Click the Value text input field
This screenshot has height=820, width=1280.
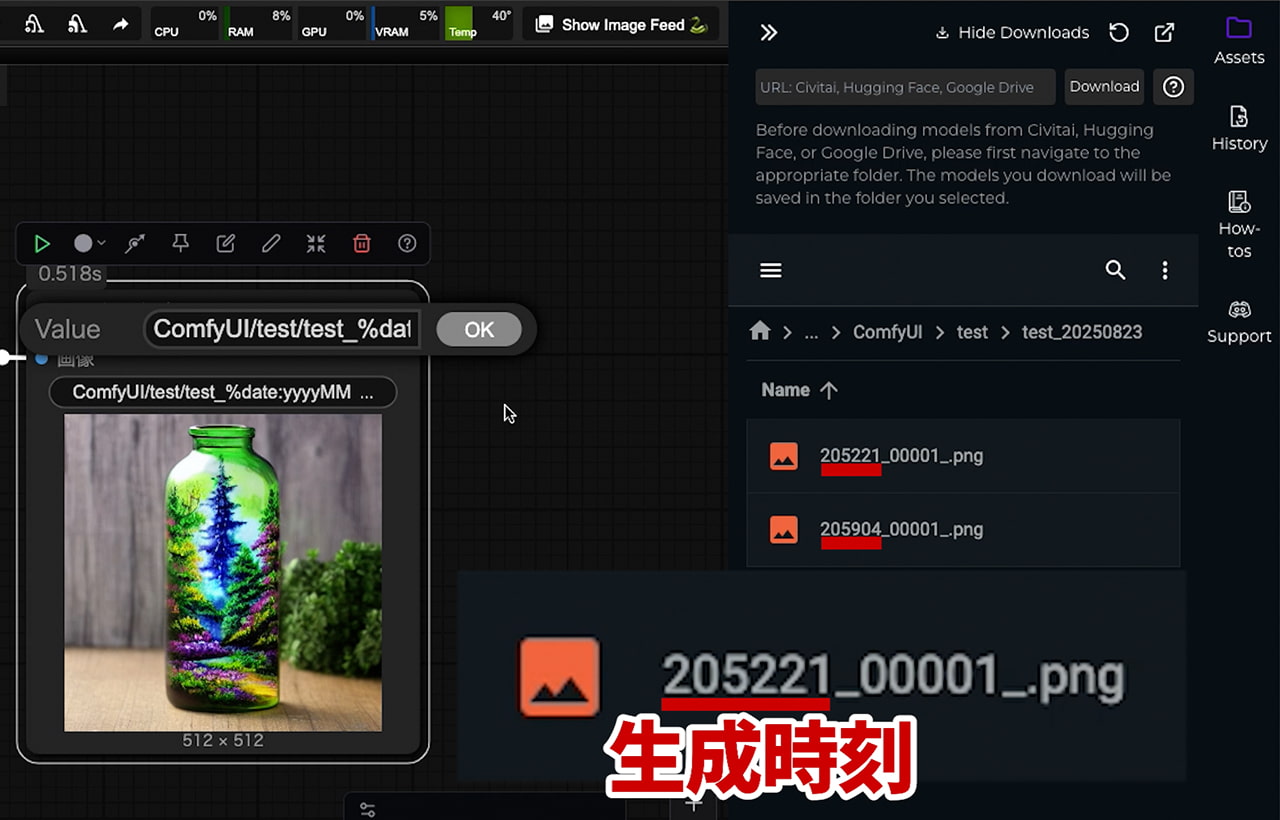[x=281, y=330]
